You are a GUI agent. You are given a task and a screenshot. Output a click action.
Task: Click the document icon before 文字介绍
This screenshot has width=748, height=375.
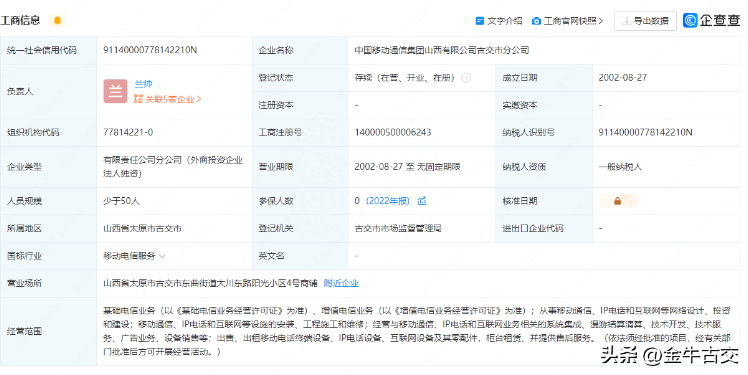[x=480, y=21]
